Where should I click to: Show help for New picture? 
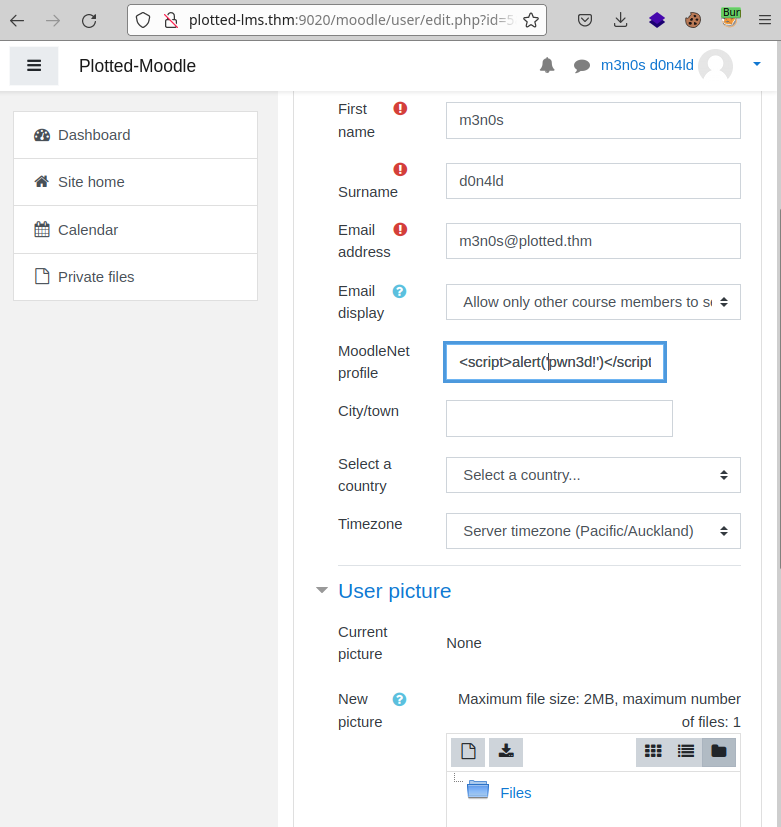(x=399, y=699)
